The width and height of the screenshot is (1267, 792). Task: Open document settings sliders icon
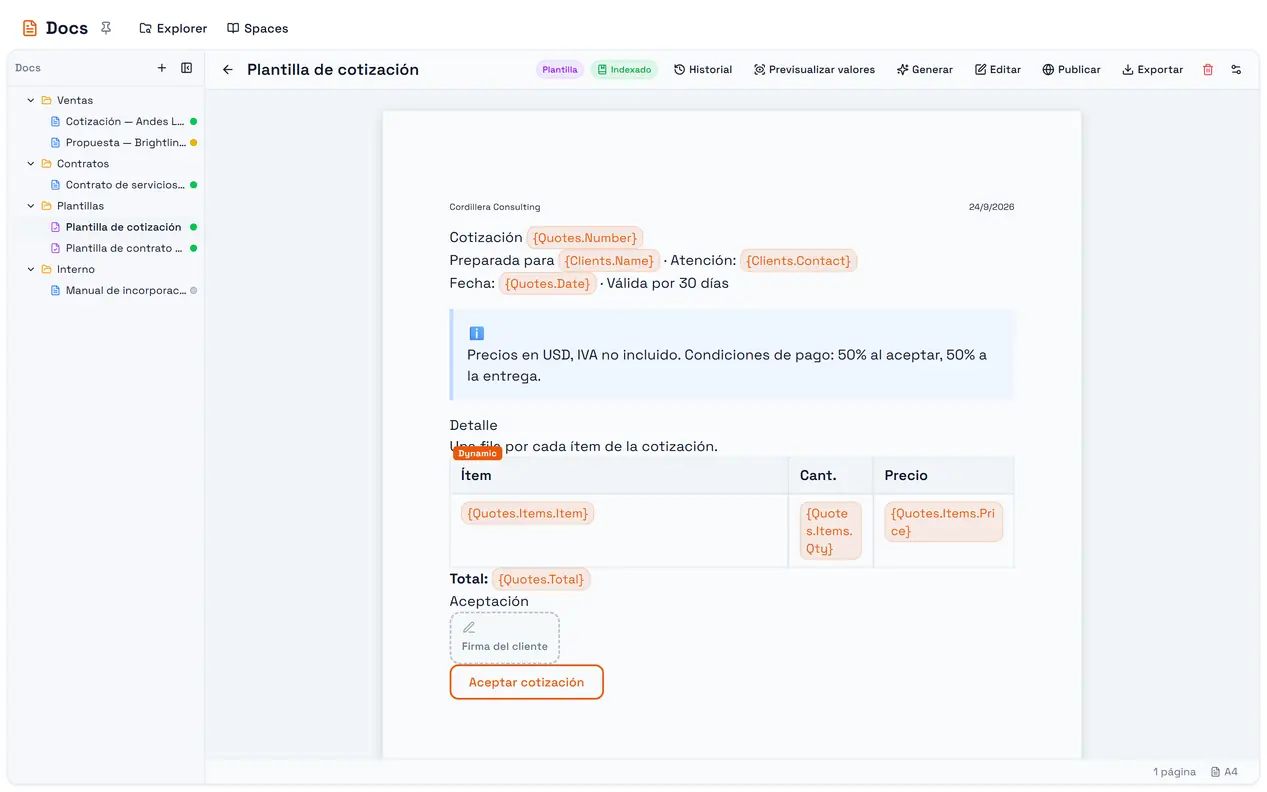(1236, 70)
